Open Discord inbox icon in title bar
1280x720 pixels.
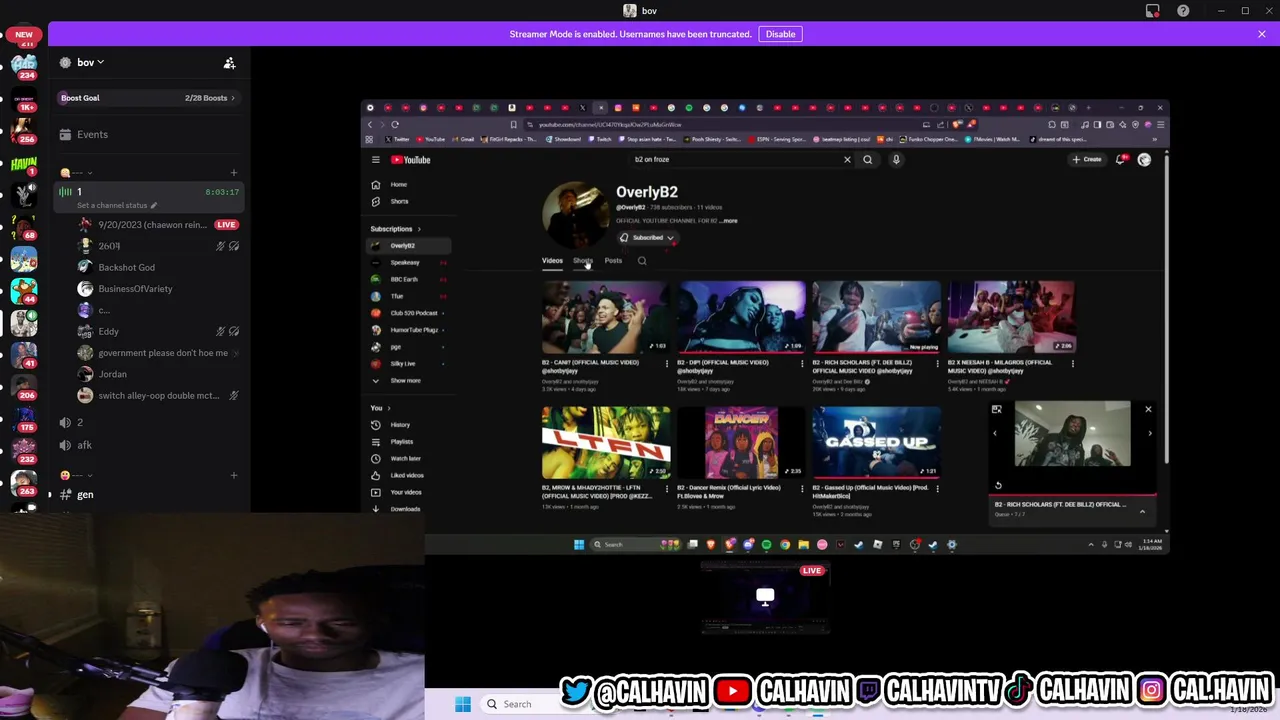(1153, 11)
